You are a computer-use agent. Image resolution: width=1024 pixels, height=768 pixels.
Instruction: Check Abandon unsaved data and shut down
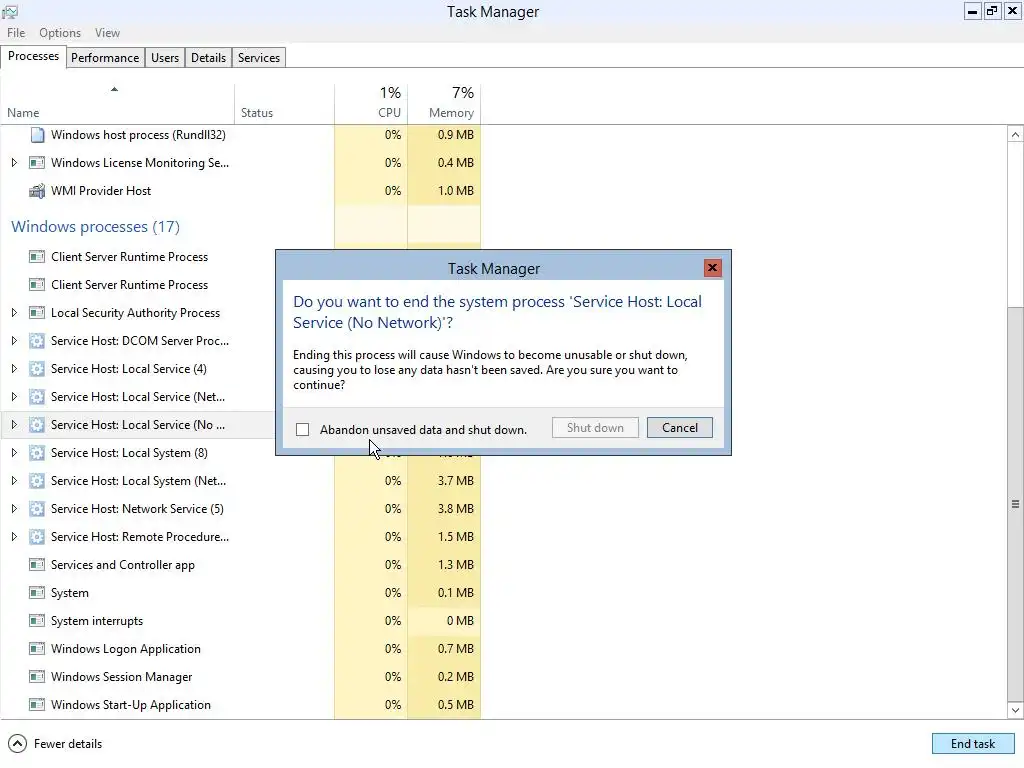click(x=302, y=430)
